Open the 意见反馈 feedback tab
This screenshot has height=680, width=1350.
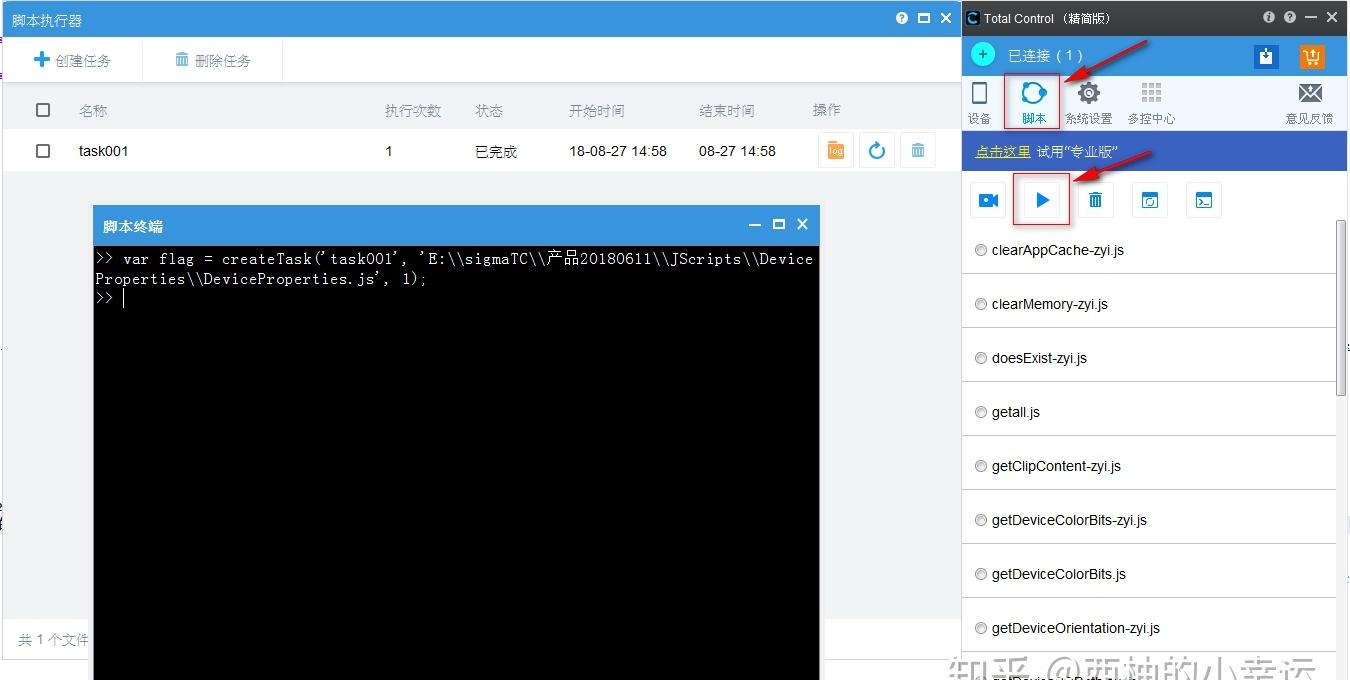1310,103
